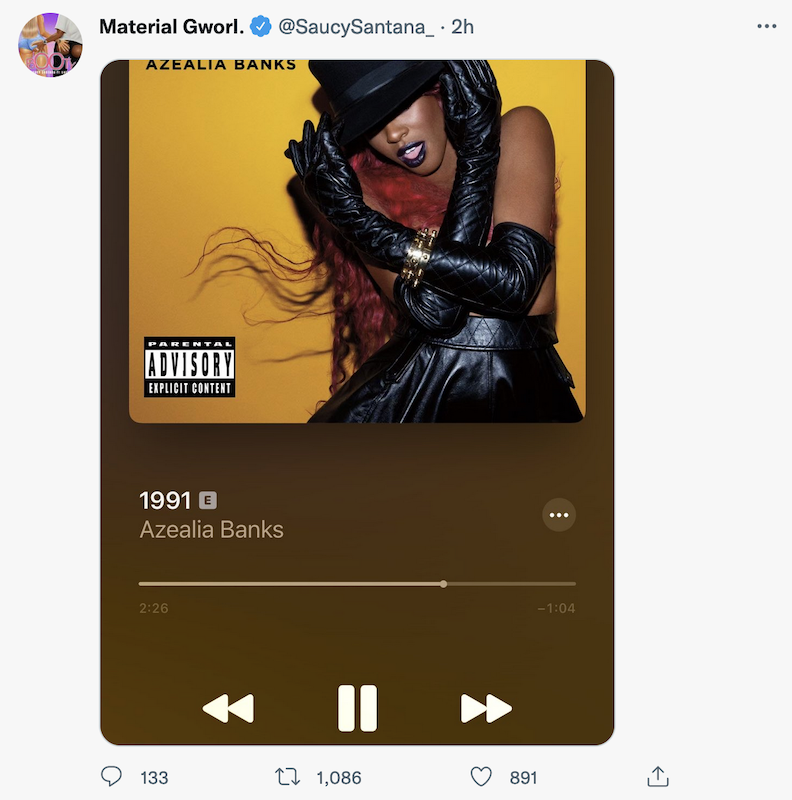Screen dimensions: 792x800
Task: Click the explicit E badge next to 1991
Action: 208,501
